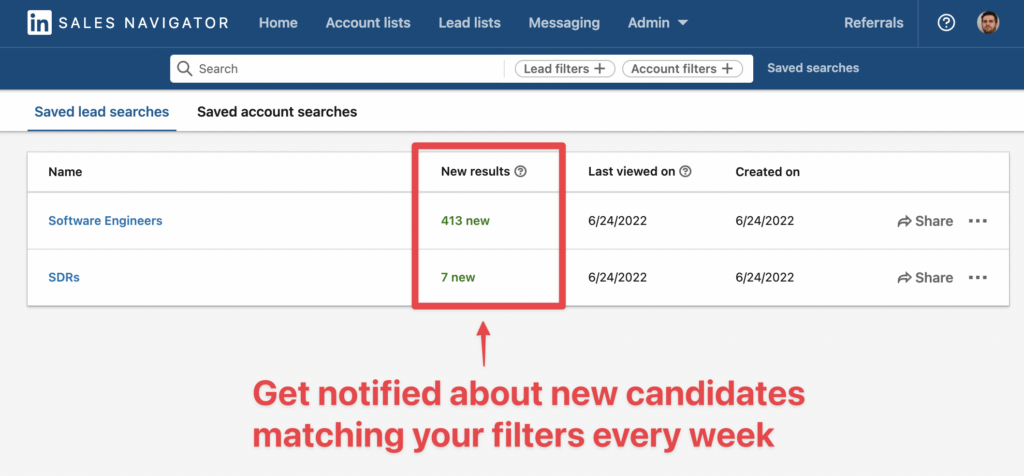1024x476 pixels.
Task: Click info icon next to Last viewed on
Action: coord(685,172)
